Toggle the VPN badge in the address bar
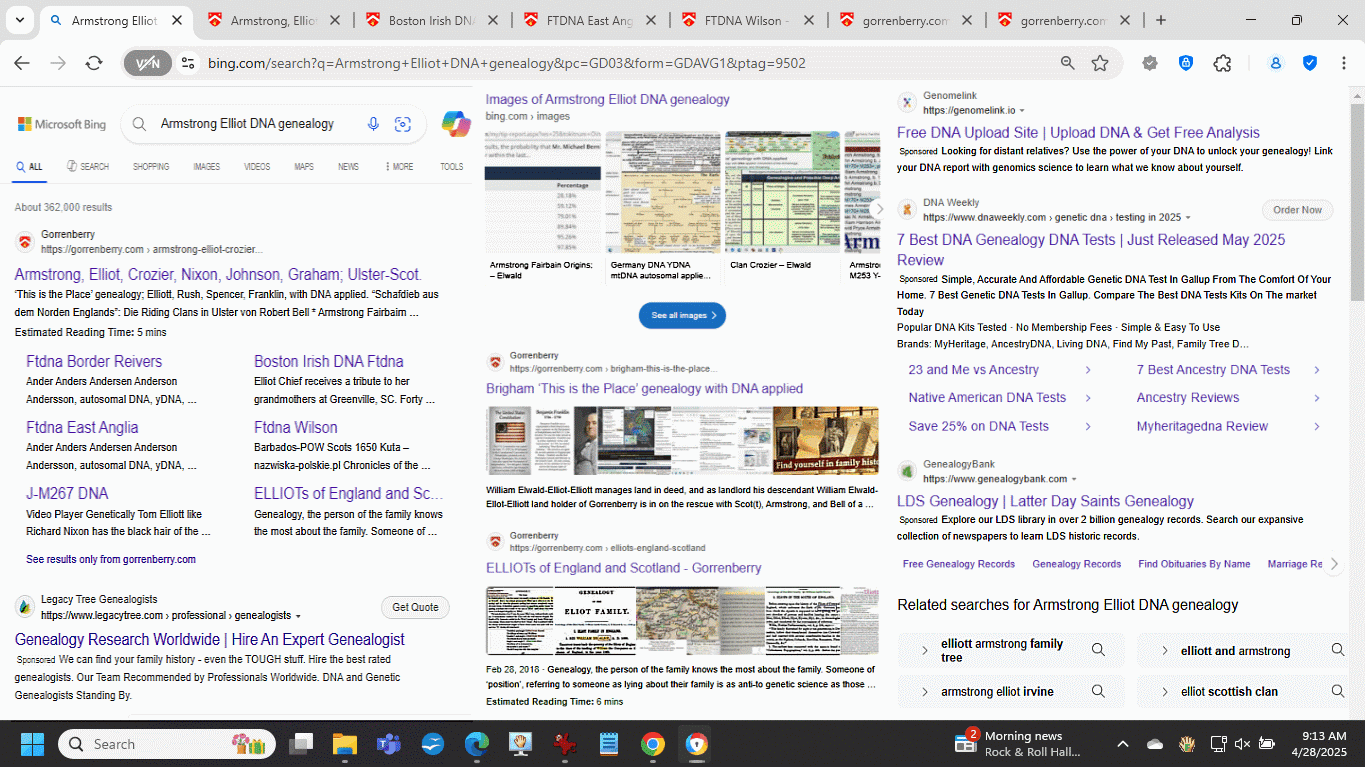 click(x=147, y=63)
